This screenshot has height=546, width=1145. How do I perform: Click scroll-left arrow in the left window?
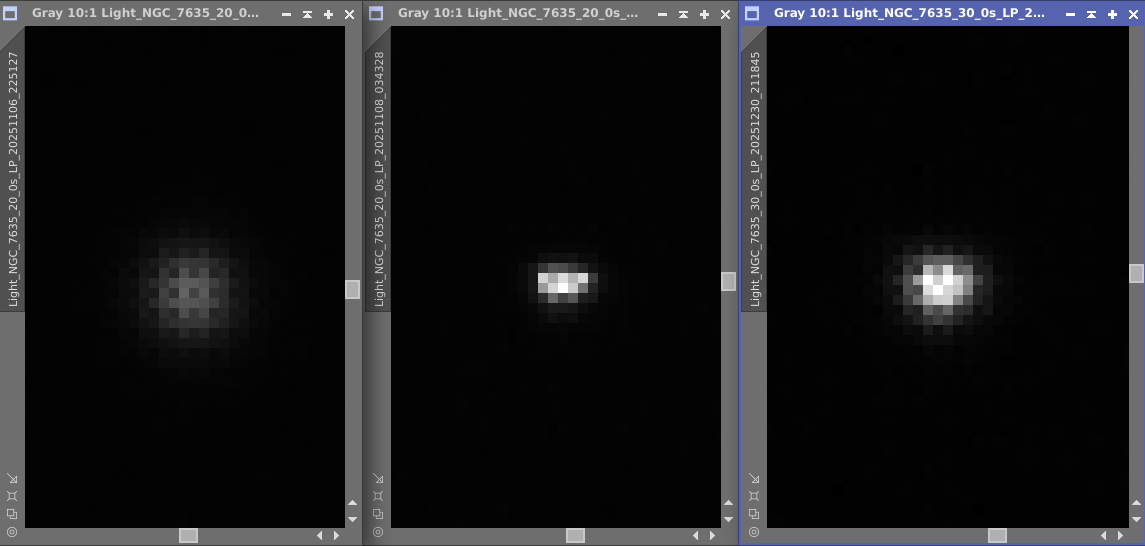(x=319, y=536)
